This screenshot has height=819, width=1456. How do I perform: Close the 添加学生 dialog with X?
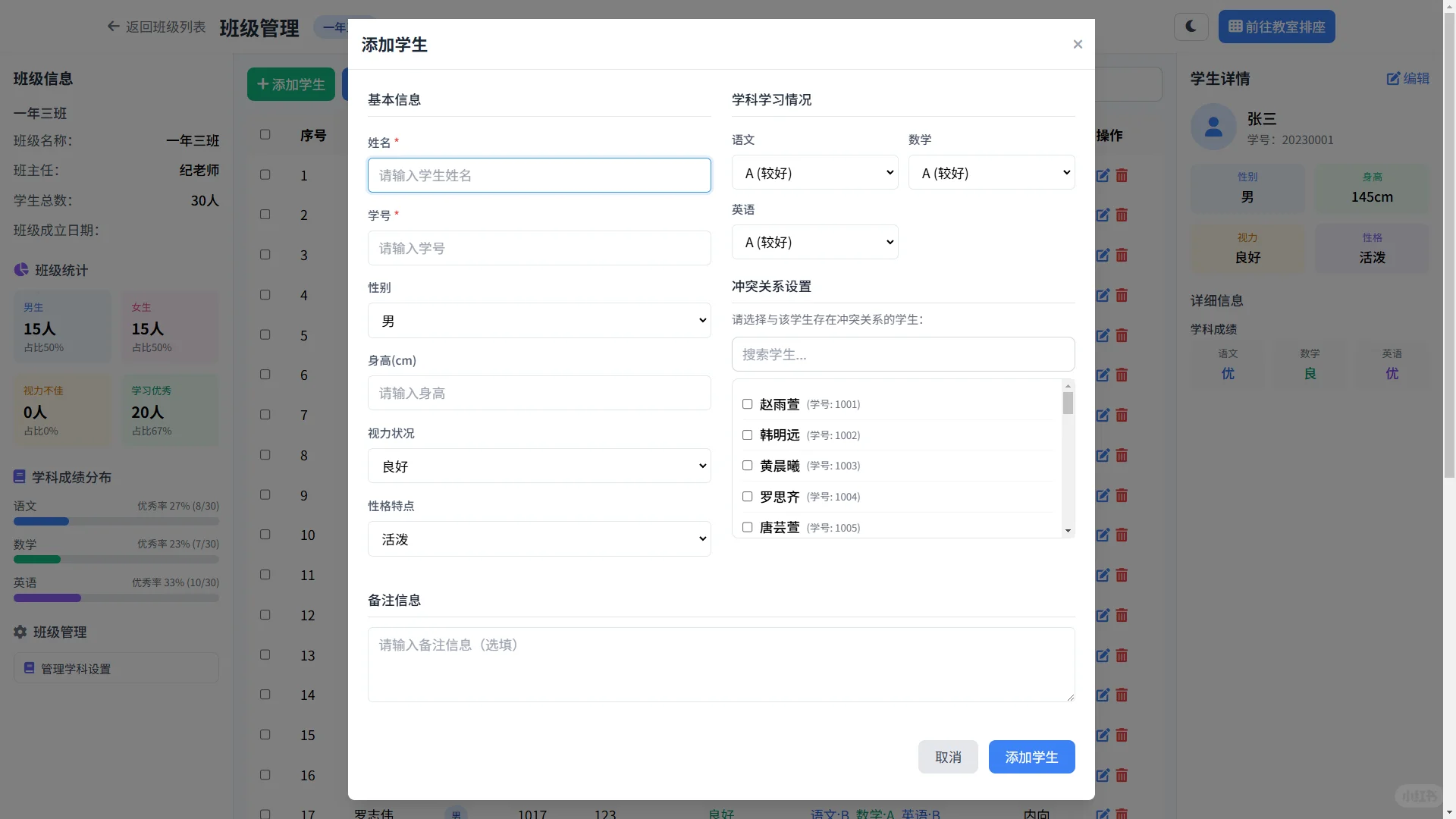tap(1078, 44)
